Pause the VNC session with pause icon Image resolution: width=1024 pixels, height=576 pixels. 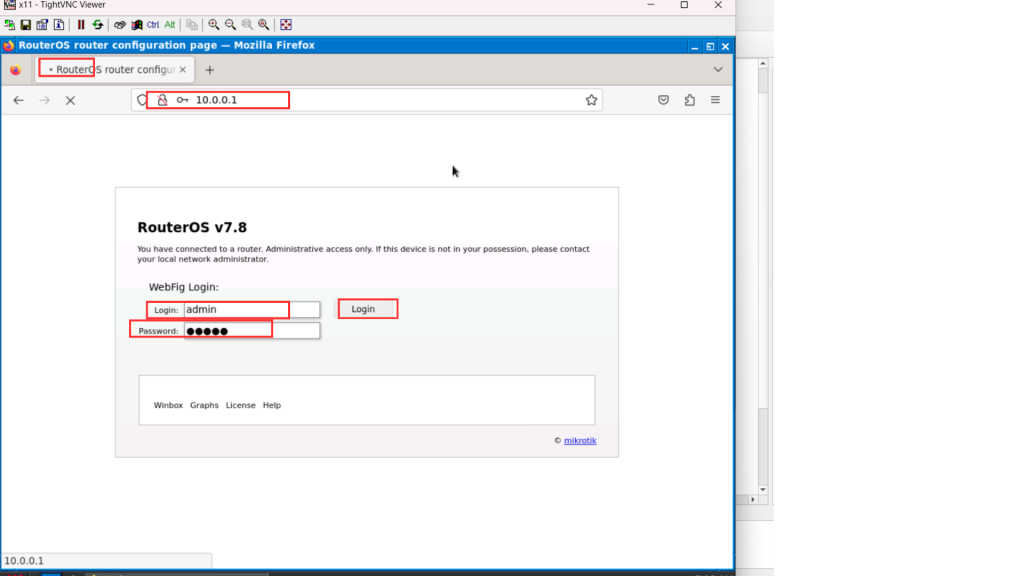click(81, 24)
